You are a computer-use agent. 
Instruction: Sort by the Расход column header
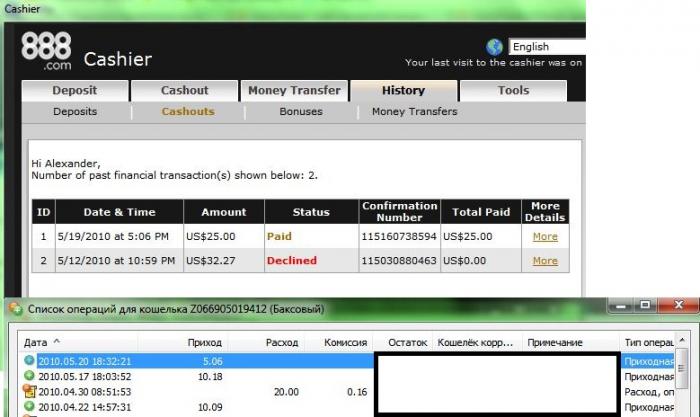click(x=266, y=342)
